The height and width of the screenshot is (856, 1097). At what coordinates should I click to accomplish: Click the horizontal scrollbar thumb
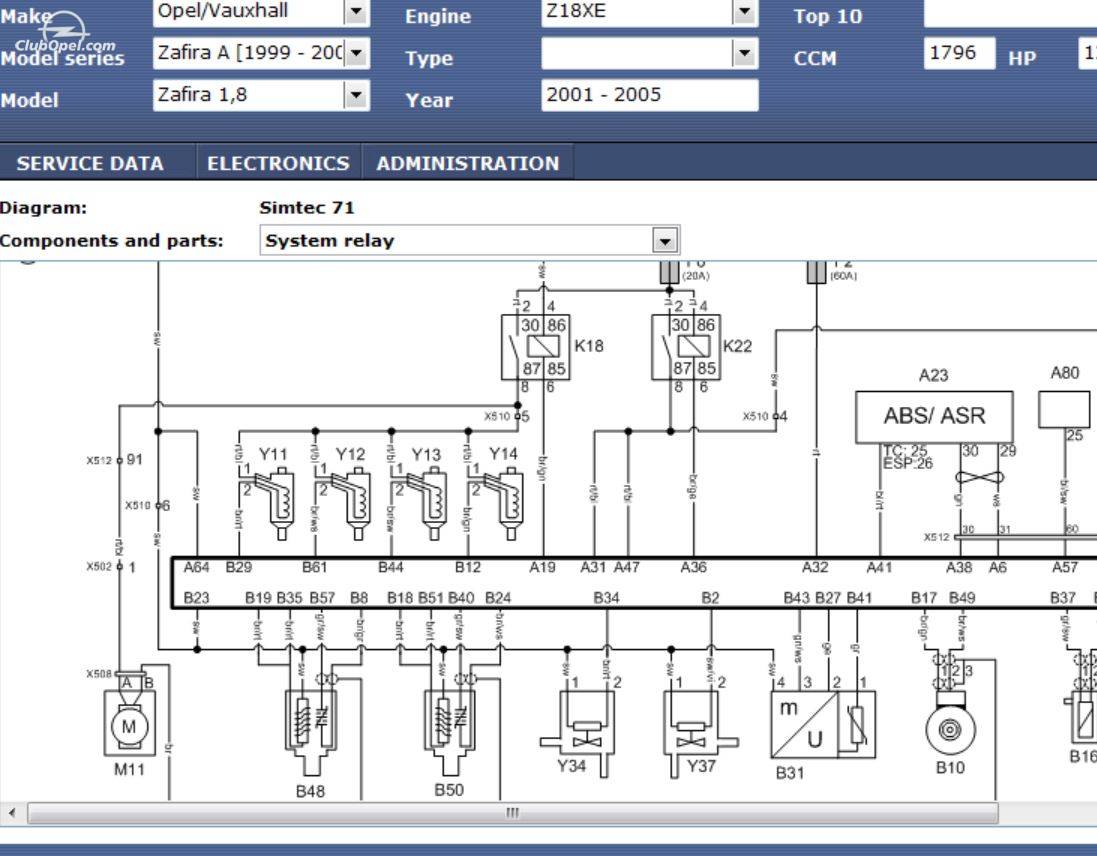pos(513,813)
